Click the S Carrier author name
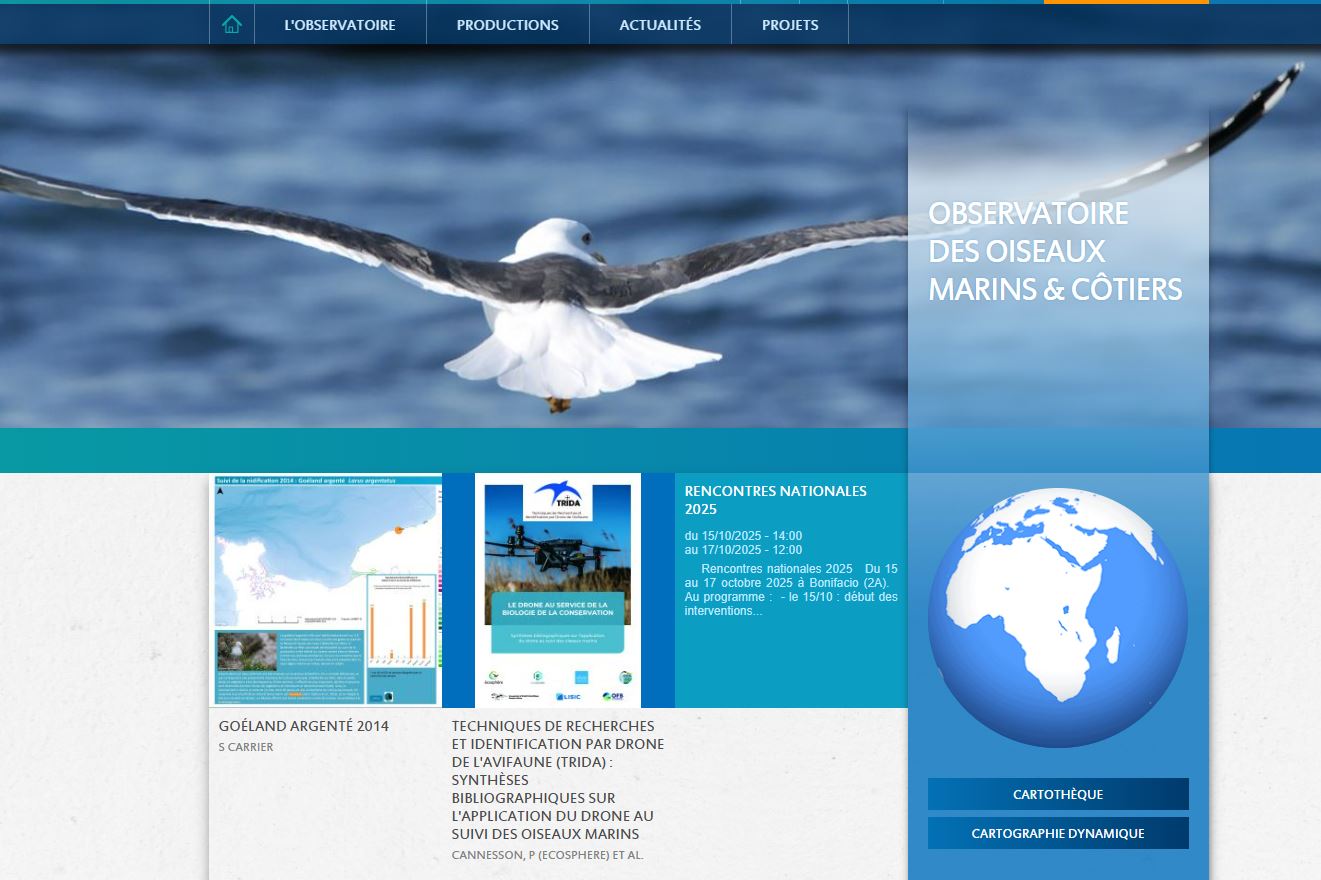The image size is (1321, 880). pyautogui.click(x=246, y=747)
